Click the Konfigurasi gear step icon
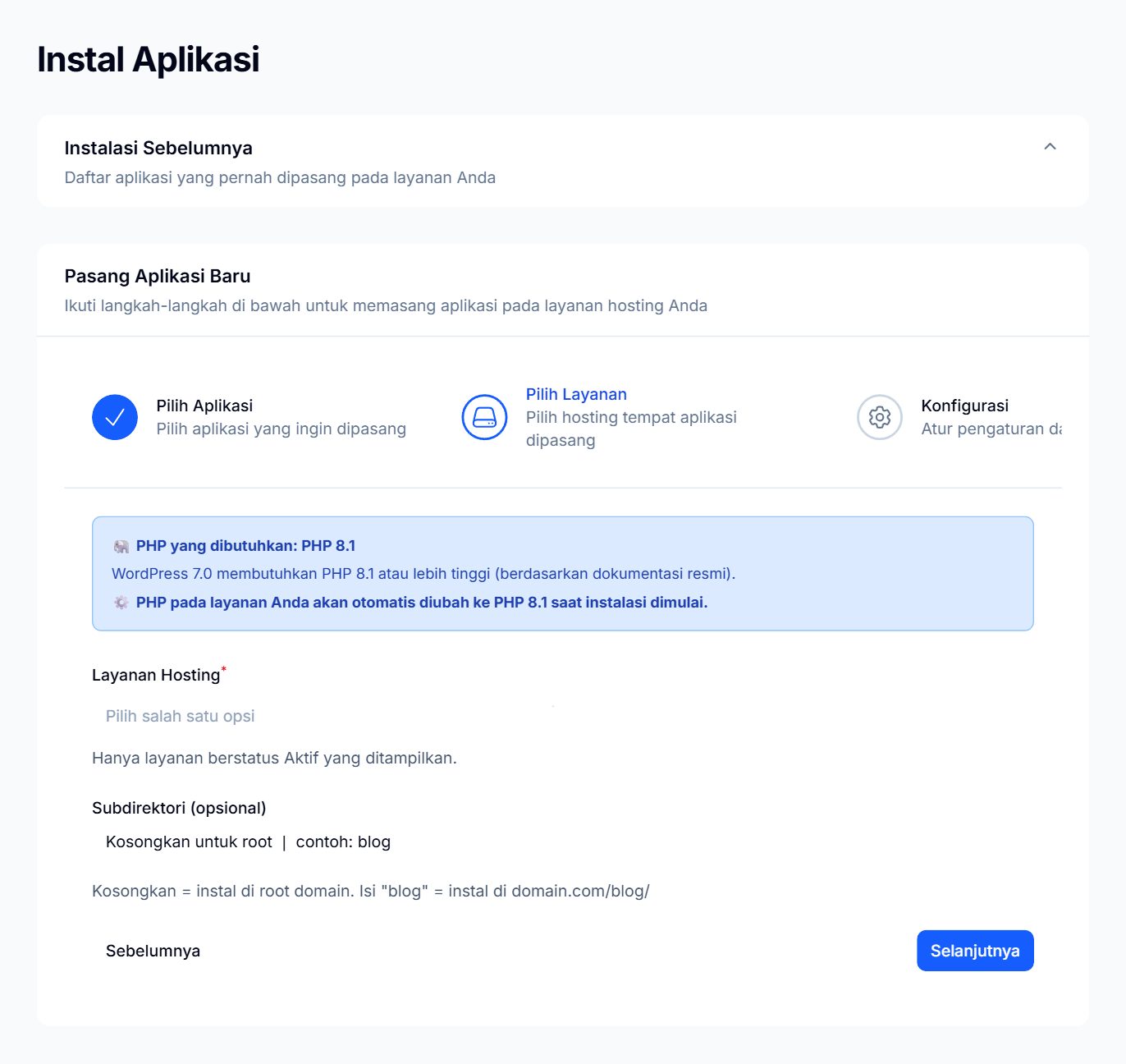Screen dimensions: 1126x1064 point(880,417)
